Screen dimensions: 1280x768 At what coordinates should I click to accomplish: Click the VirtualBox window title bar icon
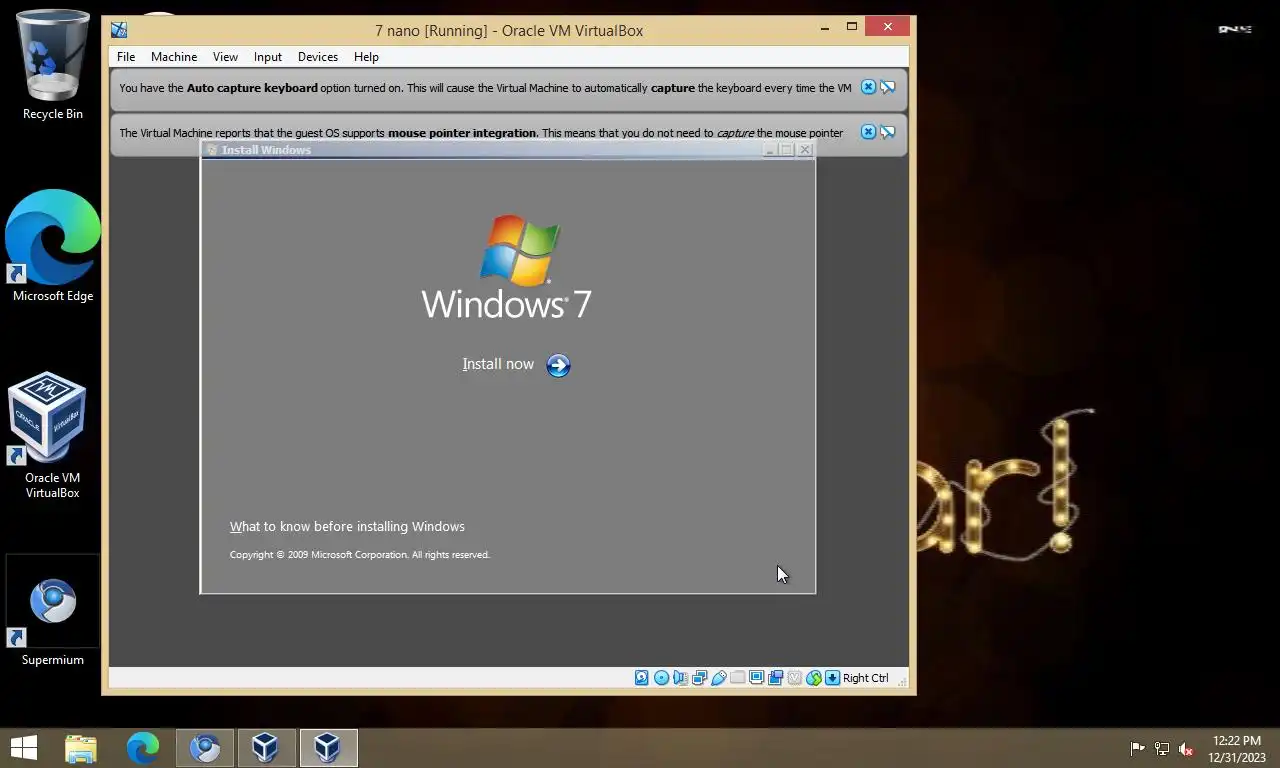coord(119,30)
